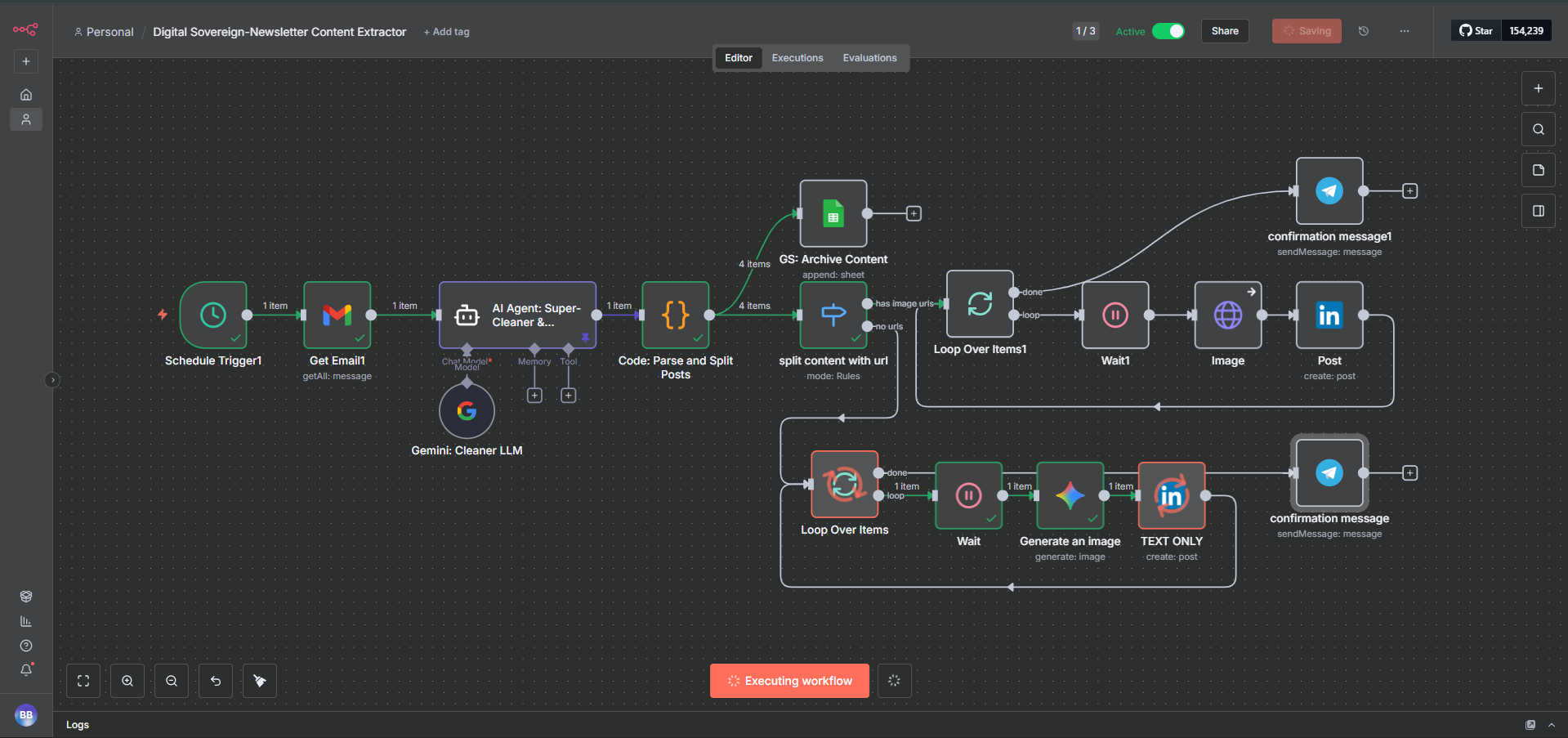Image resolution: width=1568 pixels, height=738 pixels.
Task: Click the Telegram confirmation message1 node
Action: [x=1329, y=191]
